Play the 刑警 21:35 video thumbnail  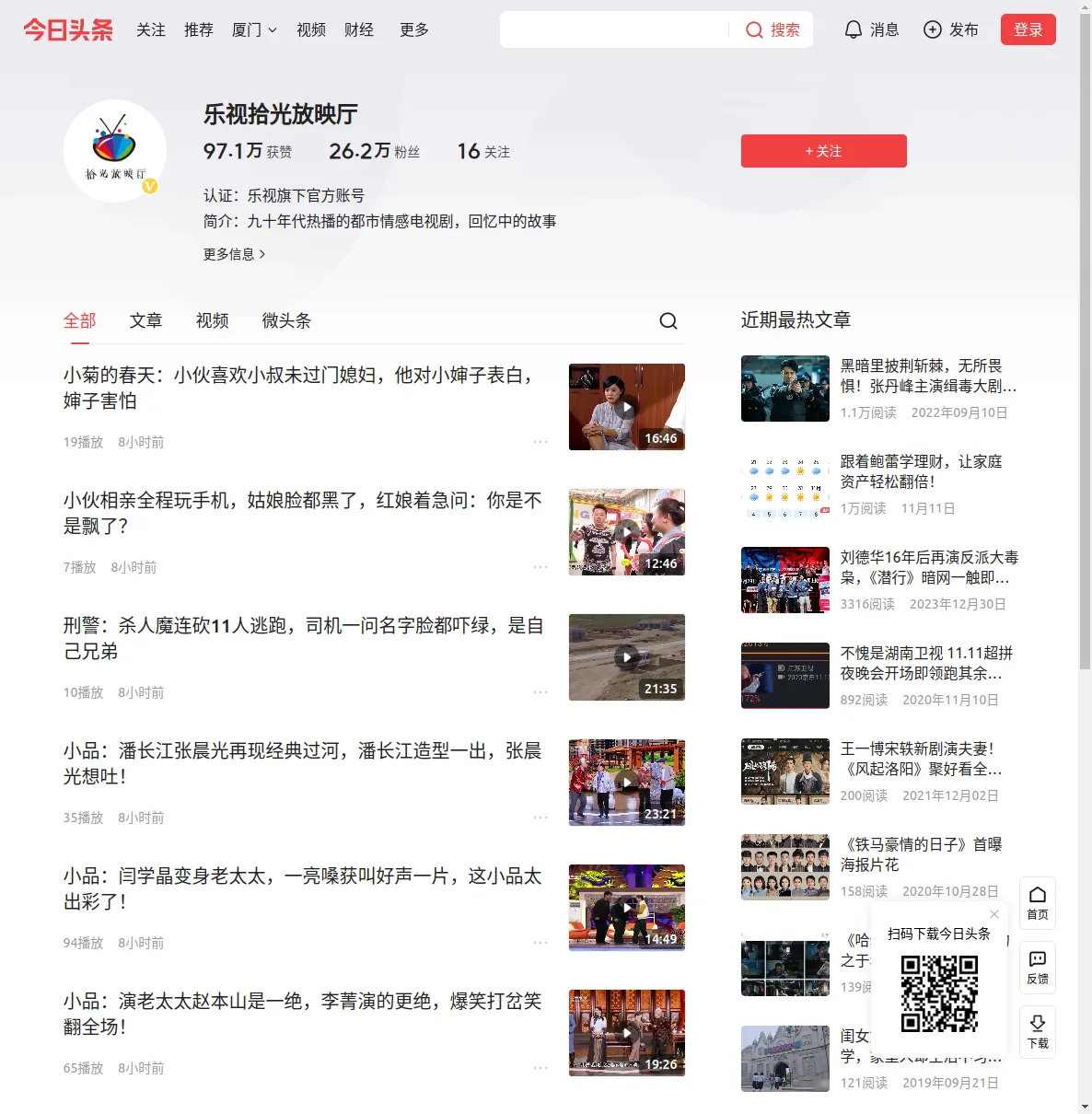coord(627,657)
